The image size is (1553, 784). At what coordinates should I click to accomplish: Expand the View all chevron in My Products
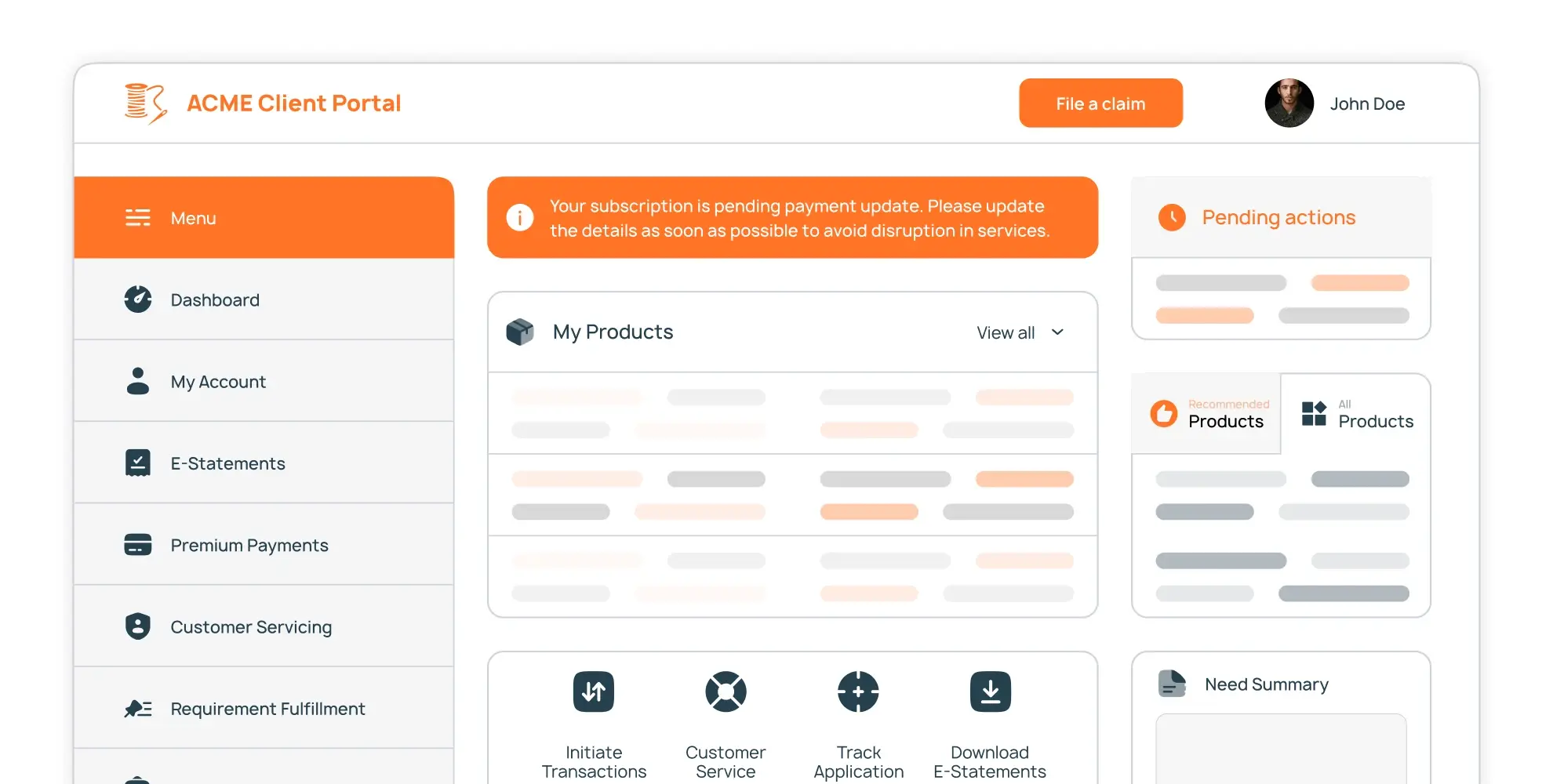tap(1057, 332)
